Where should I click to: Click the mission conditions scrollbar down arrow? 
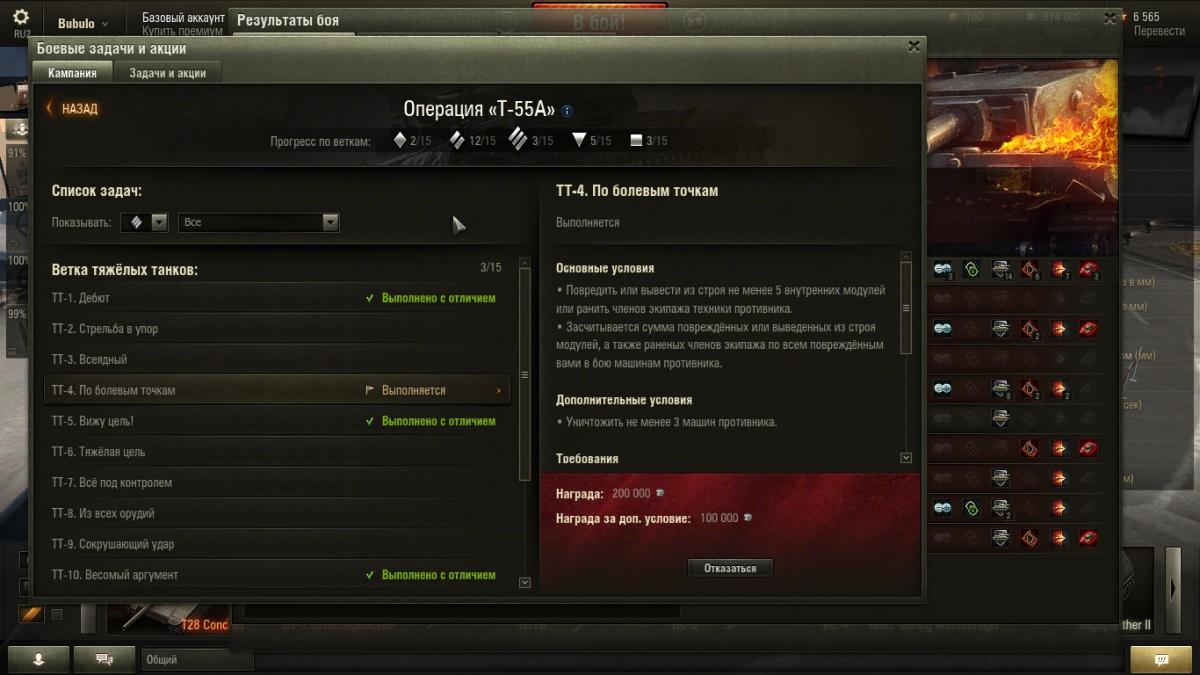pyautogui.click(x=906, y=457)
